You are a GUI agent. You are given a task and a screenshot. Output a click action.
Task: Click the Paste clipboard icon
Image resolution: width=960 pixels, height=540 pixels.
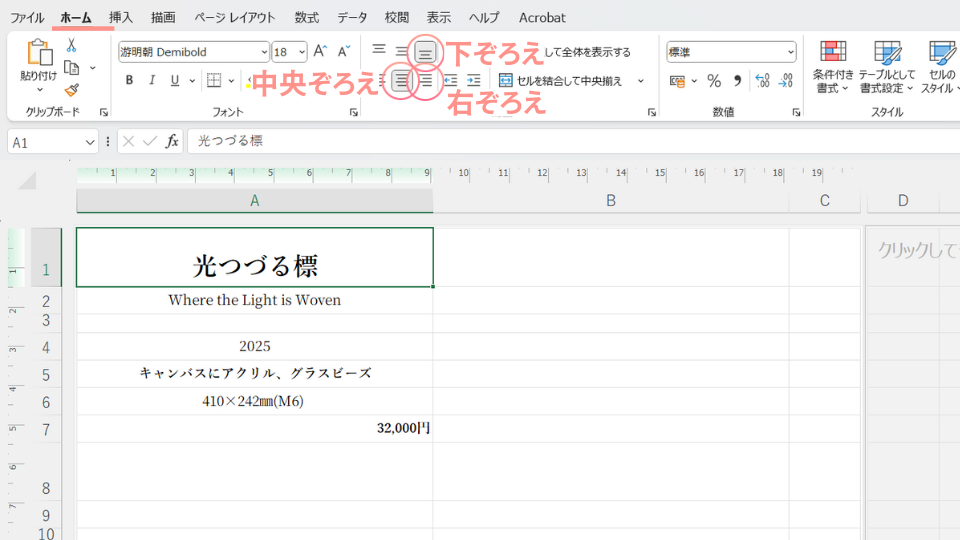pyautogui.click(x=39, y=53)
